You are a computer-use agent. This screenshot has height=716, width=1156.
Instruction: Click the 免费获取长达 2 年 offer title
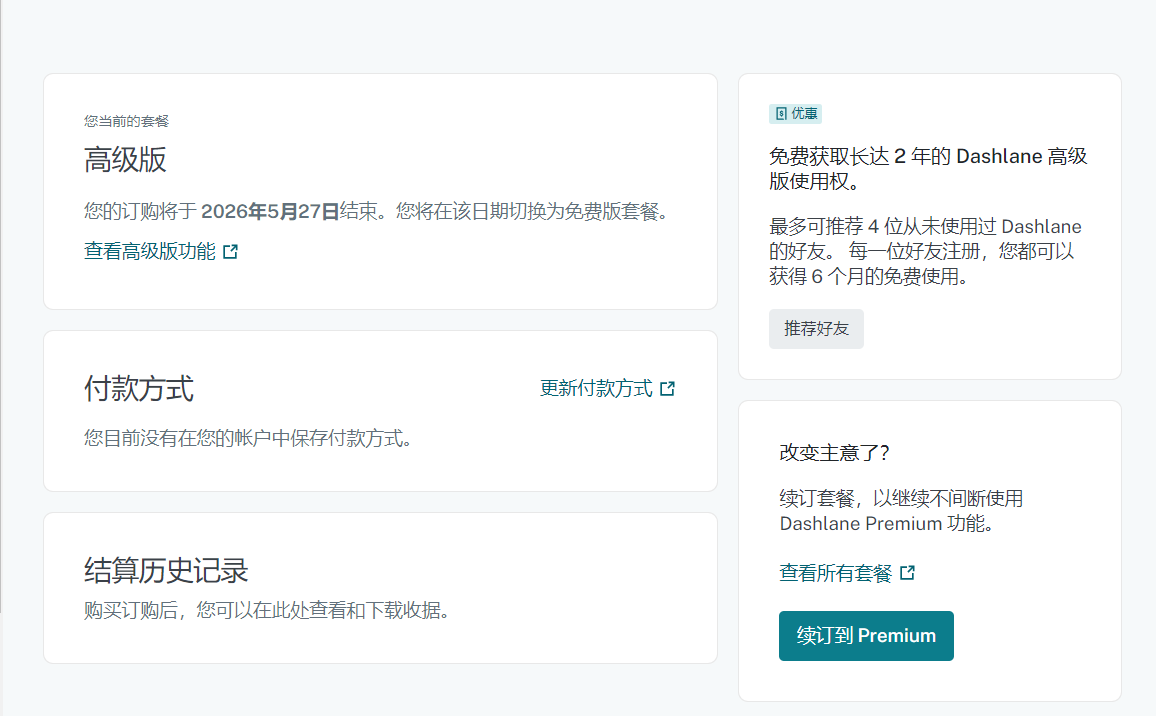click(927, 169)
